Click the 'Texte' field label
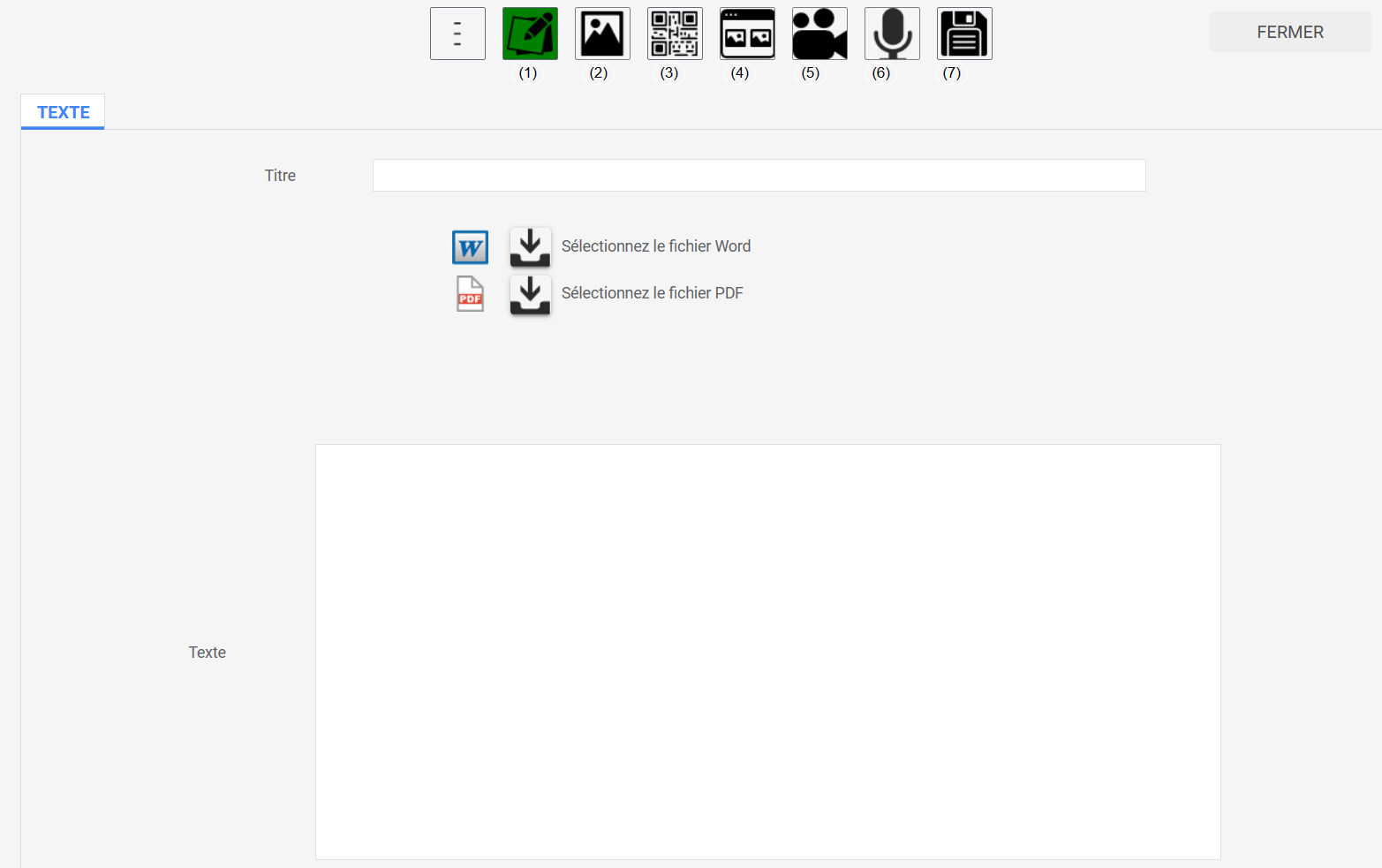Image resolution: width=1382 pixels, height=868 pixels. pos(208,653)
